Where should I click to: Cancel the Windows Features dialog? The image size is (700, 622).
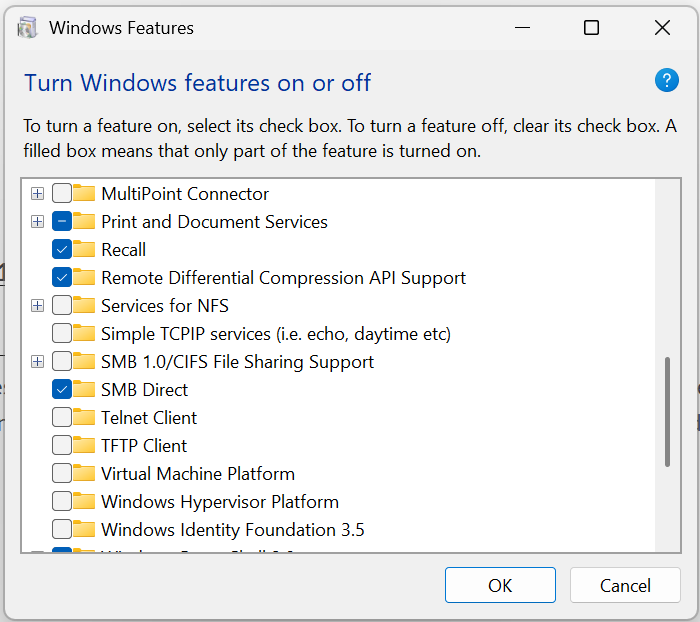625,586
